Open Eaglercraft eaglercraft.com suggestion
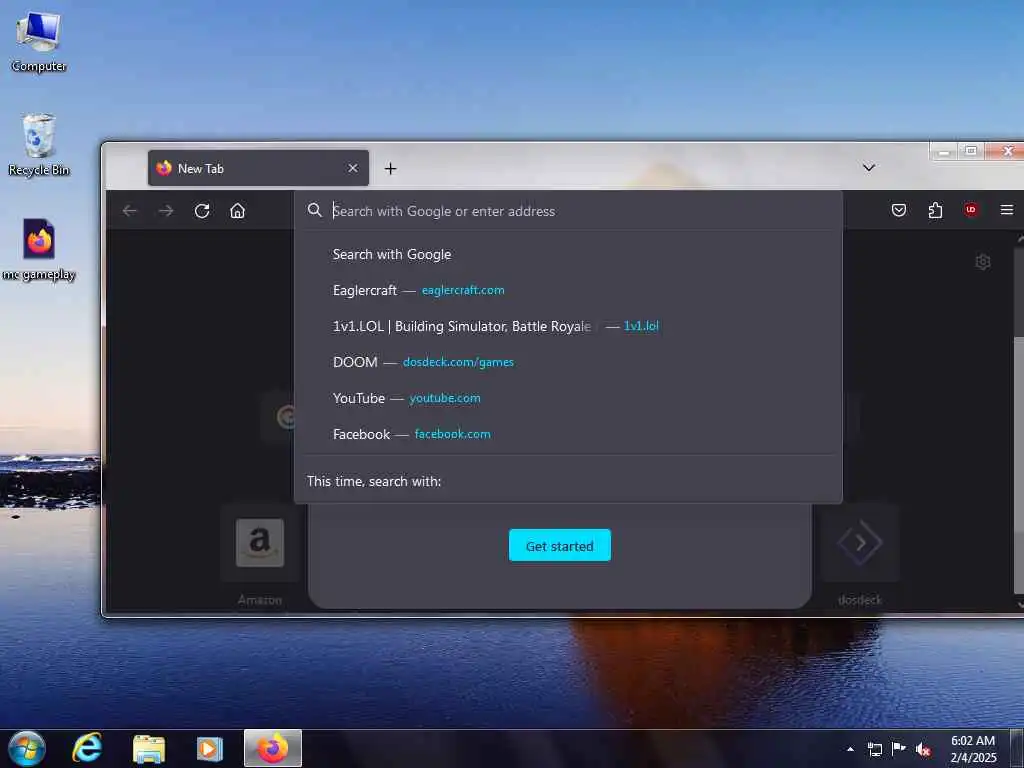Image resolution: width=1024 pixels, height=768 pixels. coord(568,290)
